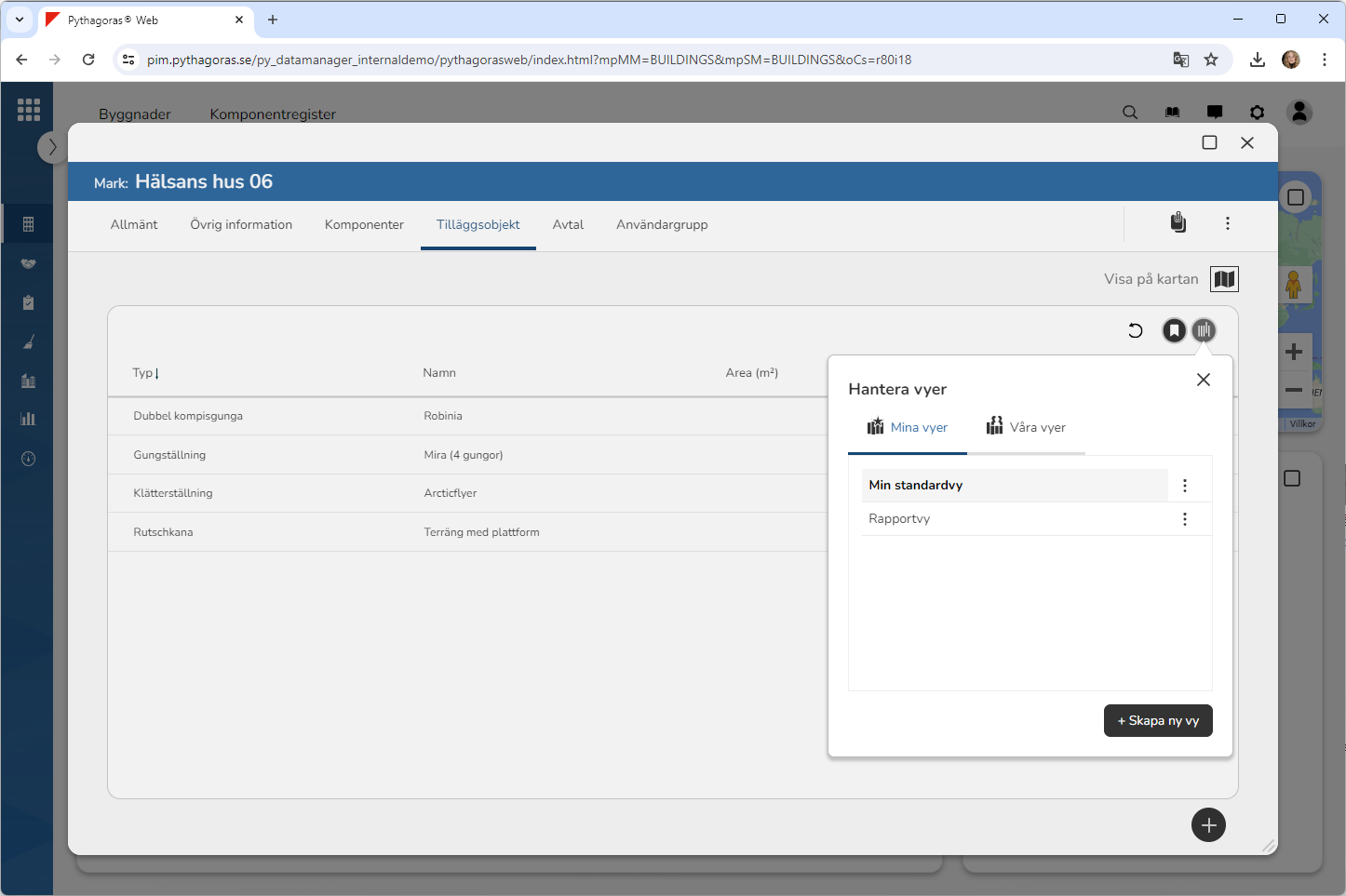Click the bookmark saved views icon
This screenshot has width=1346, height=896.
pyautogui.click(x=1174, y=330)
